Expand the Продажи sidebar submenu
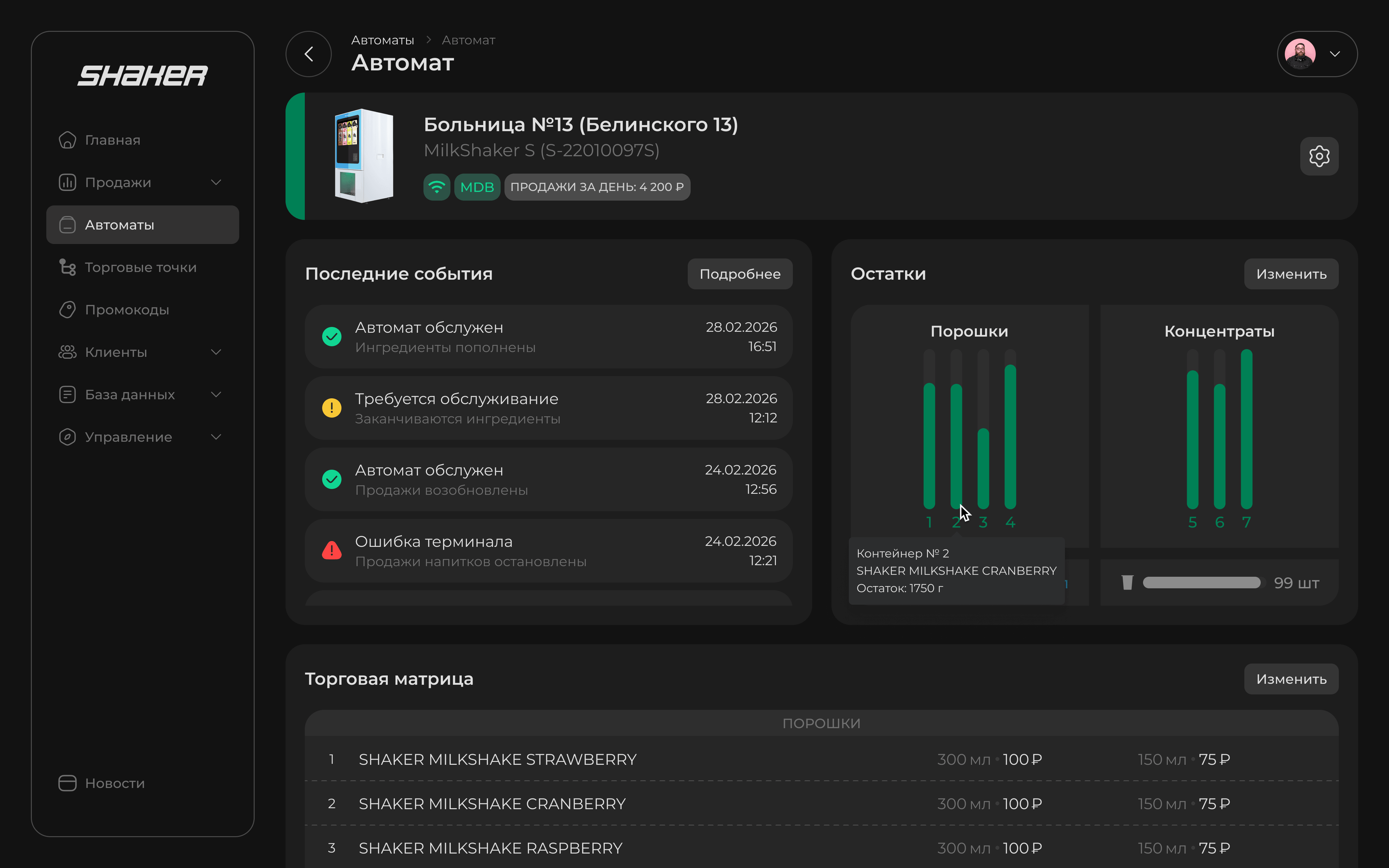 point(216,183)
